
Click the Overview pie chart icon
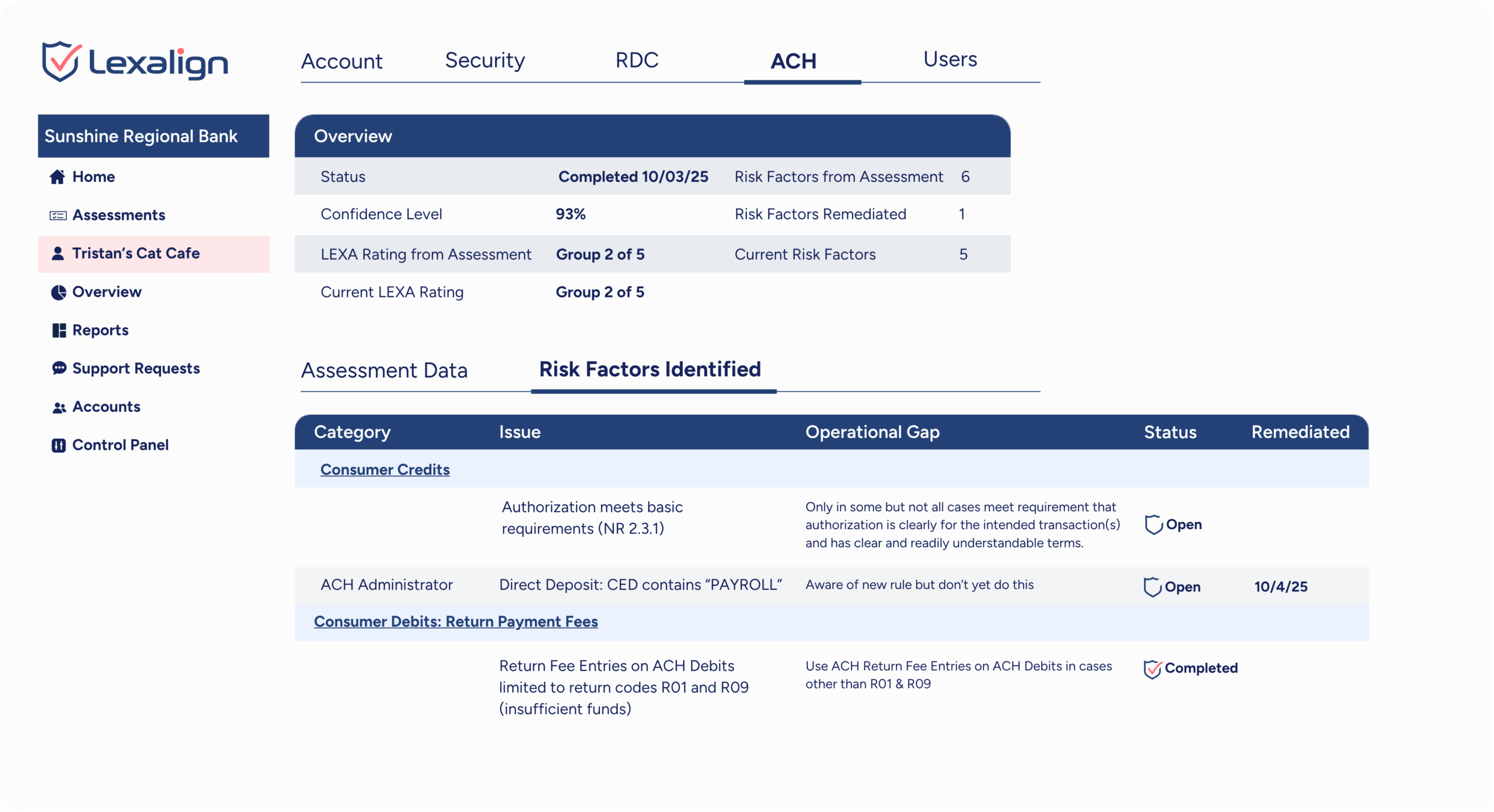pyautogui.click(x=58, y=292)
